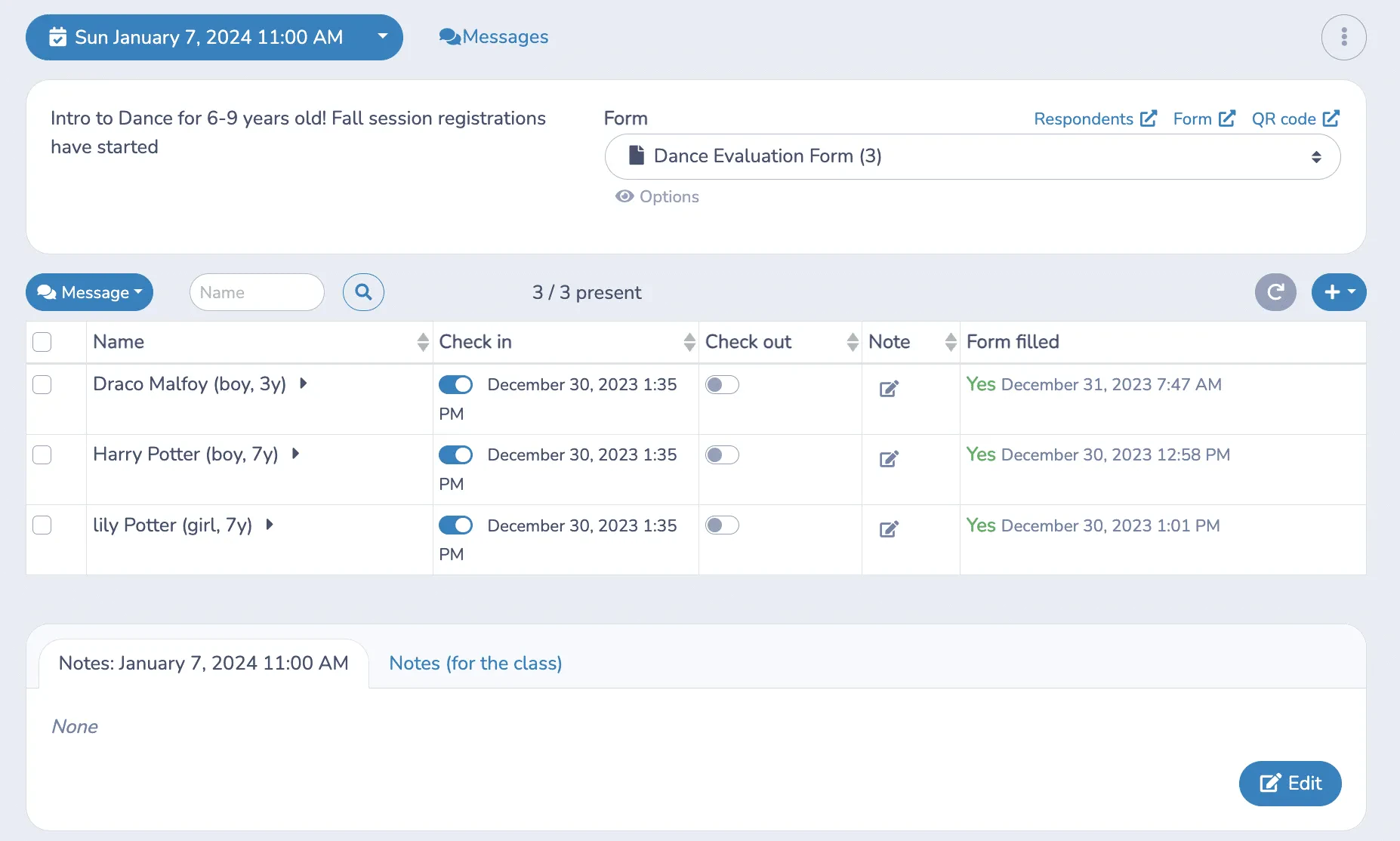Select the Notes: January 7, 2024 tab
Screen dimensions: 1400x841
[x=204, y=664]
